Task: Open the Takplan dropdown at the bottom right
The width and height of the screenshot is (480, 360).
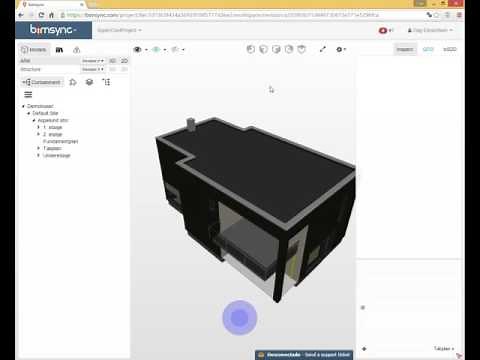Action: click(x=444, y=349)
